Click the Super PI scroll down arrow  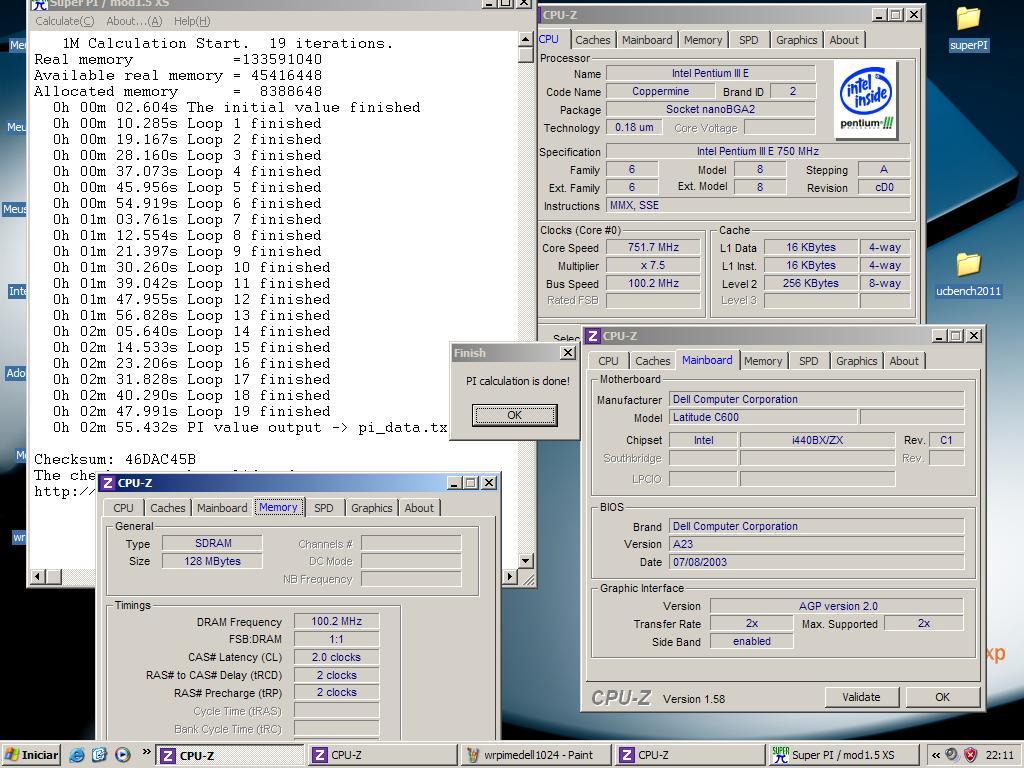coord(526,560)
